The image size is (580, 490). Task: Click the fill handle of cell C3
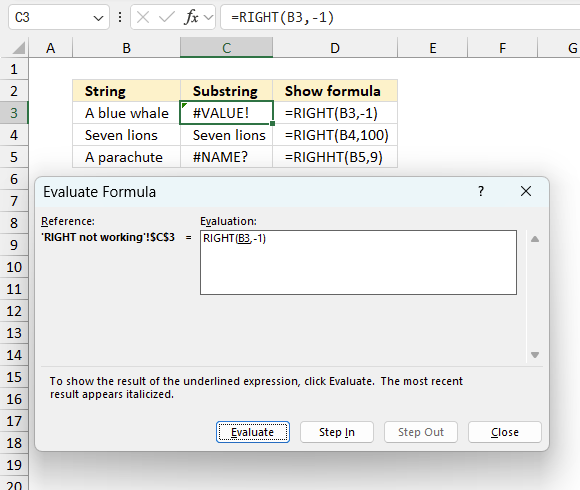click(x=273, y=124)
